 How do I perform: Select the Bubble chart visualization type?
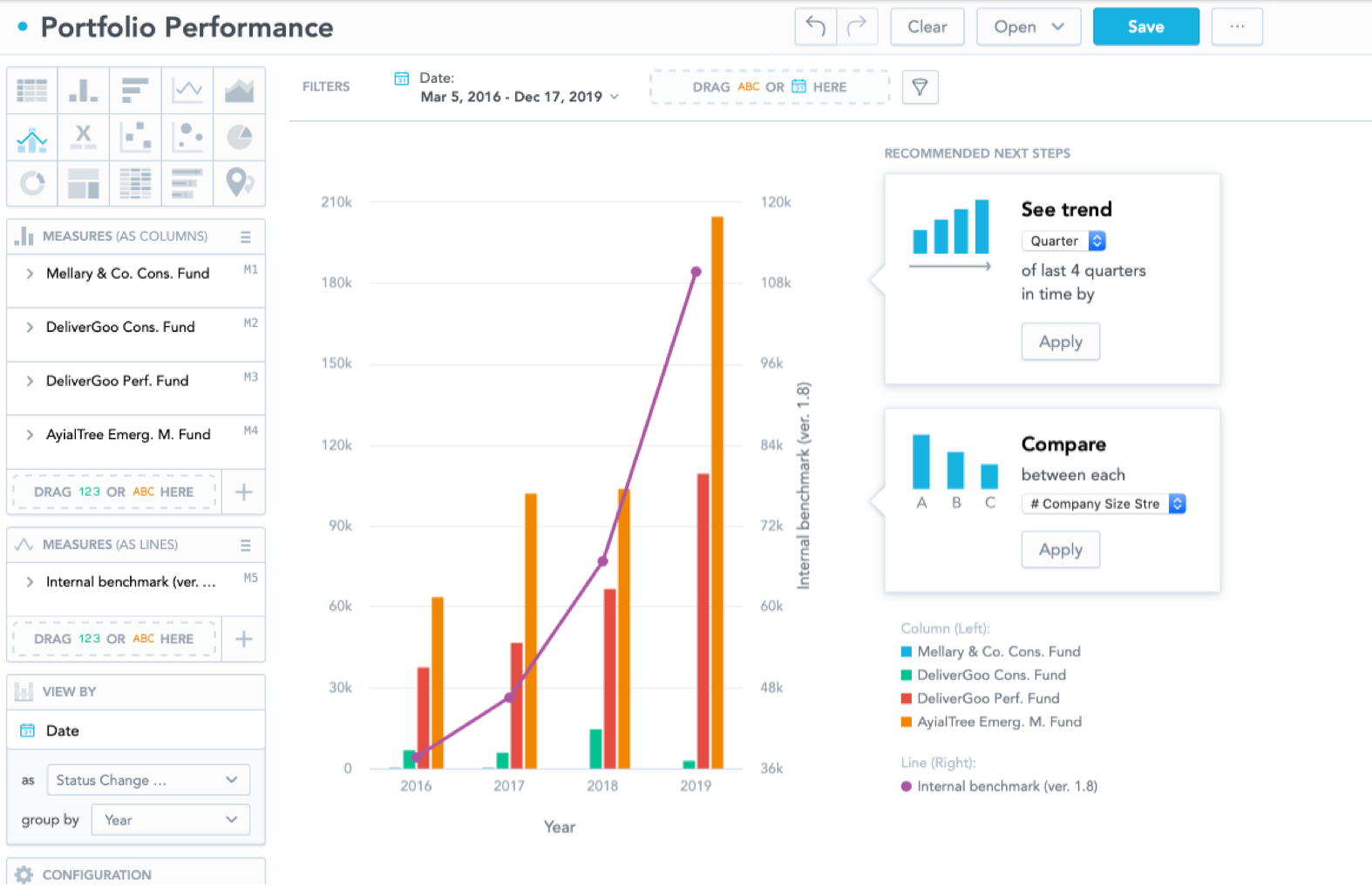[x=187, y=137]
